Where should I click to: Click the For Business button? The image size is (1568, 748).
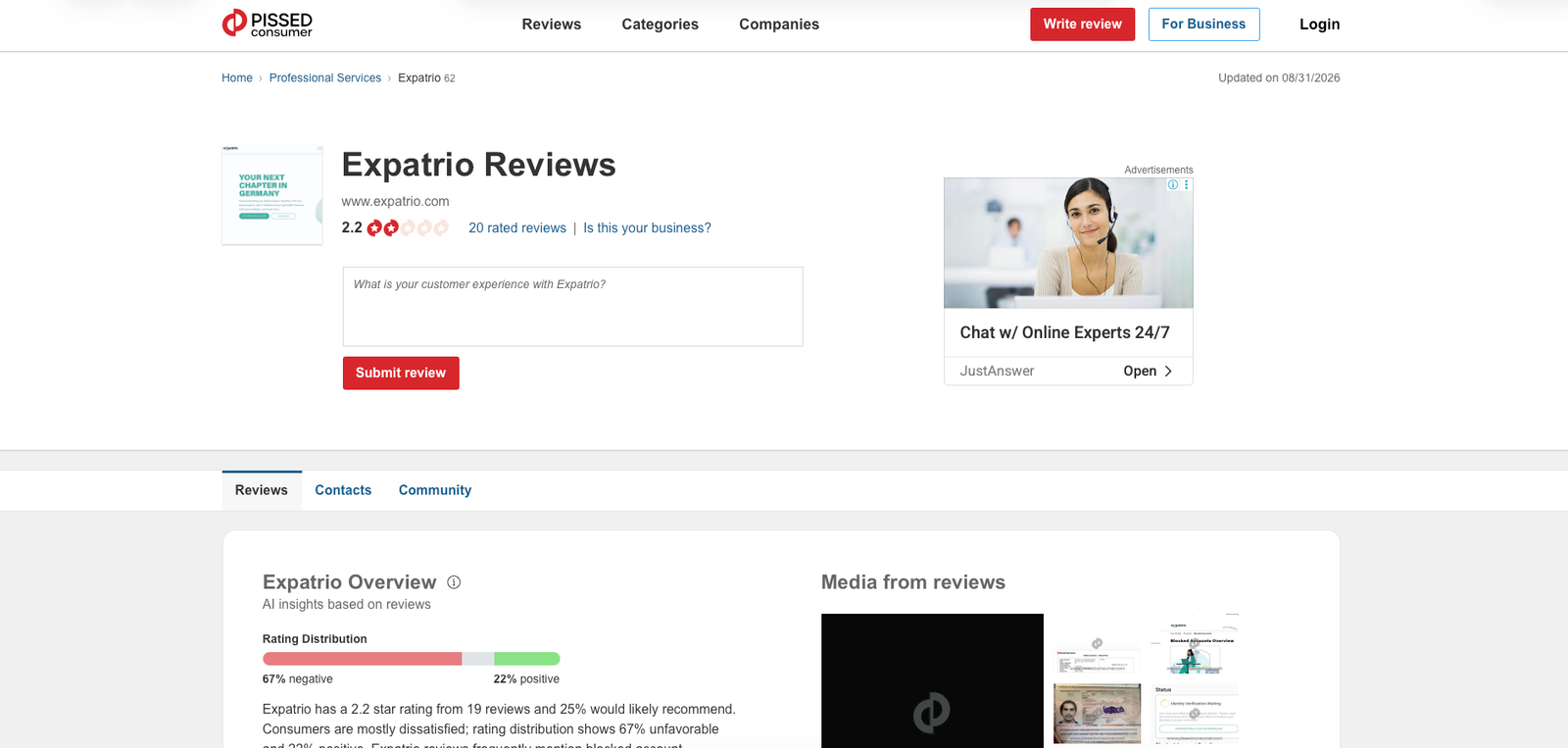tap(1203, 25)
